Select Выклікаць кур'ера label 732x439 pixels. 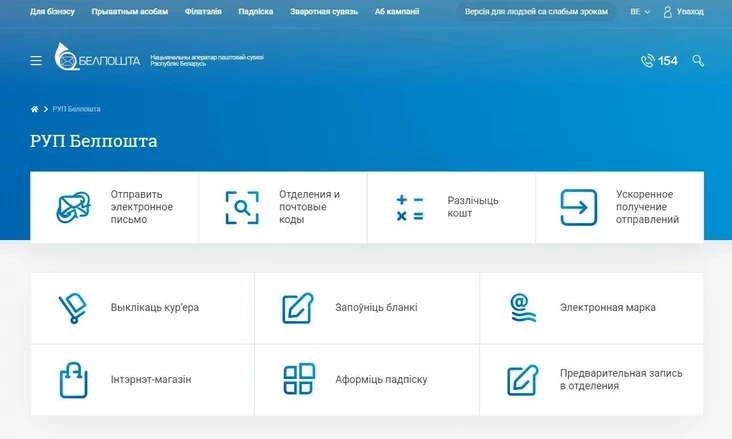[155, 308]
